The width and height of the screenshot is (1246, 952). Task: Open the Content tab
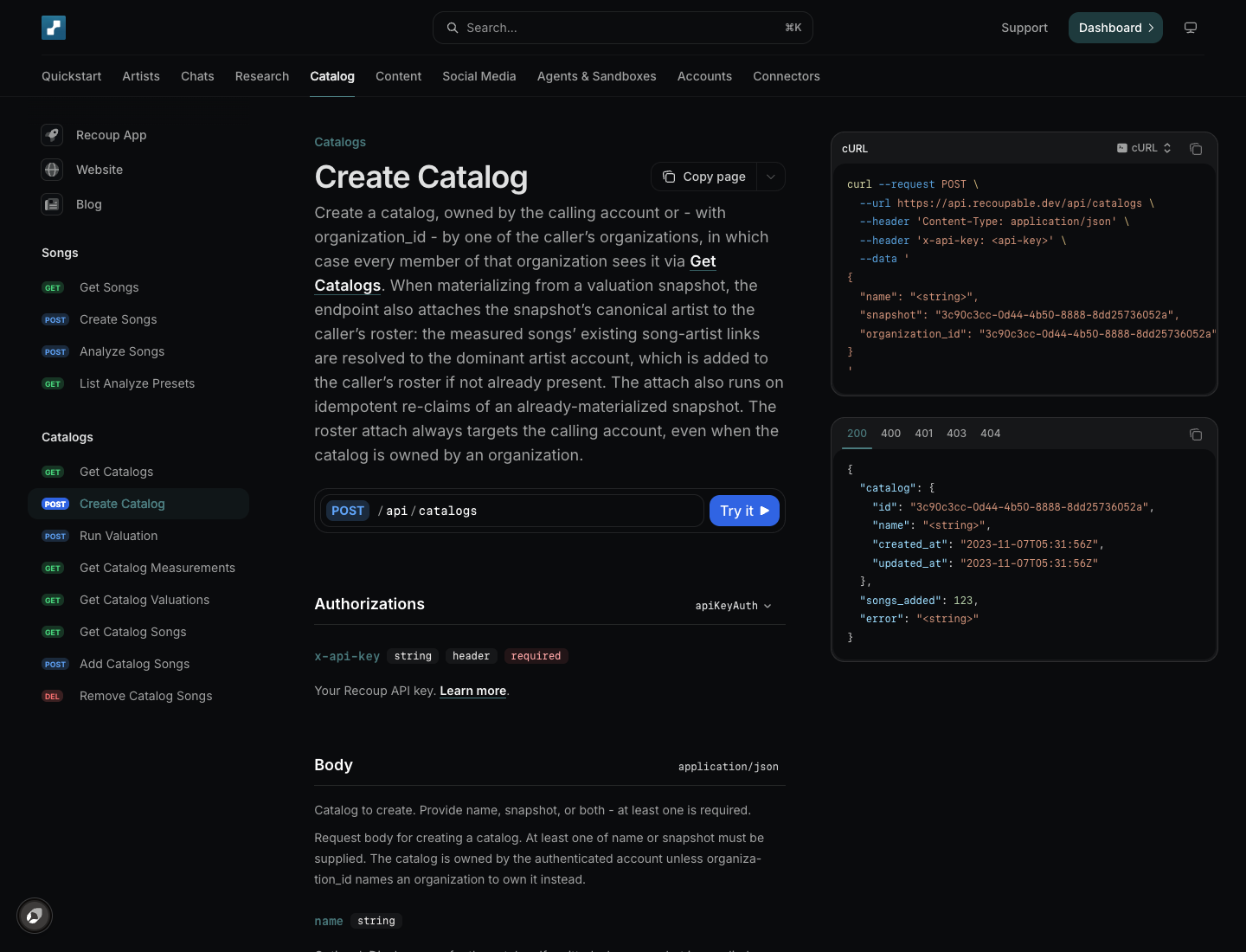coord(399,76)
